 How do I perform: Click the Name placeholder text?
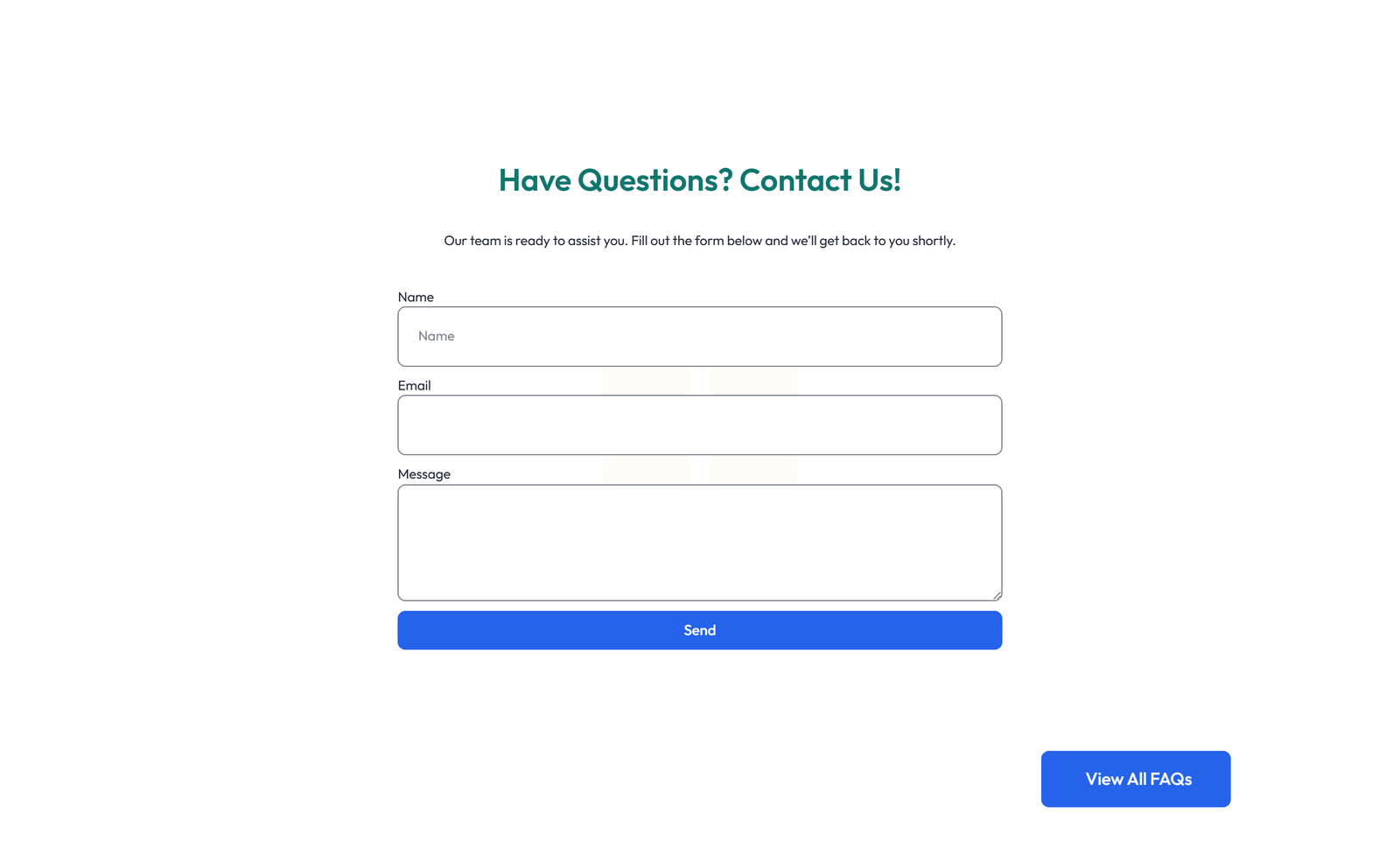[x=435, y=336]
